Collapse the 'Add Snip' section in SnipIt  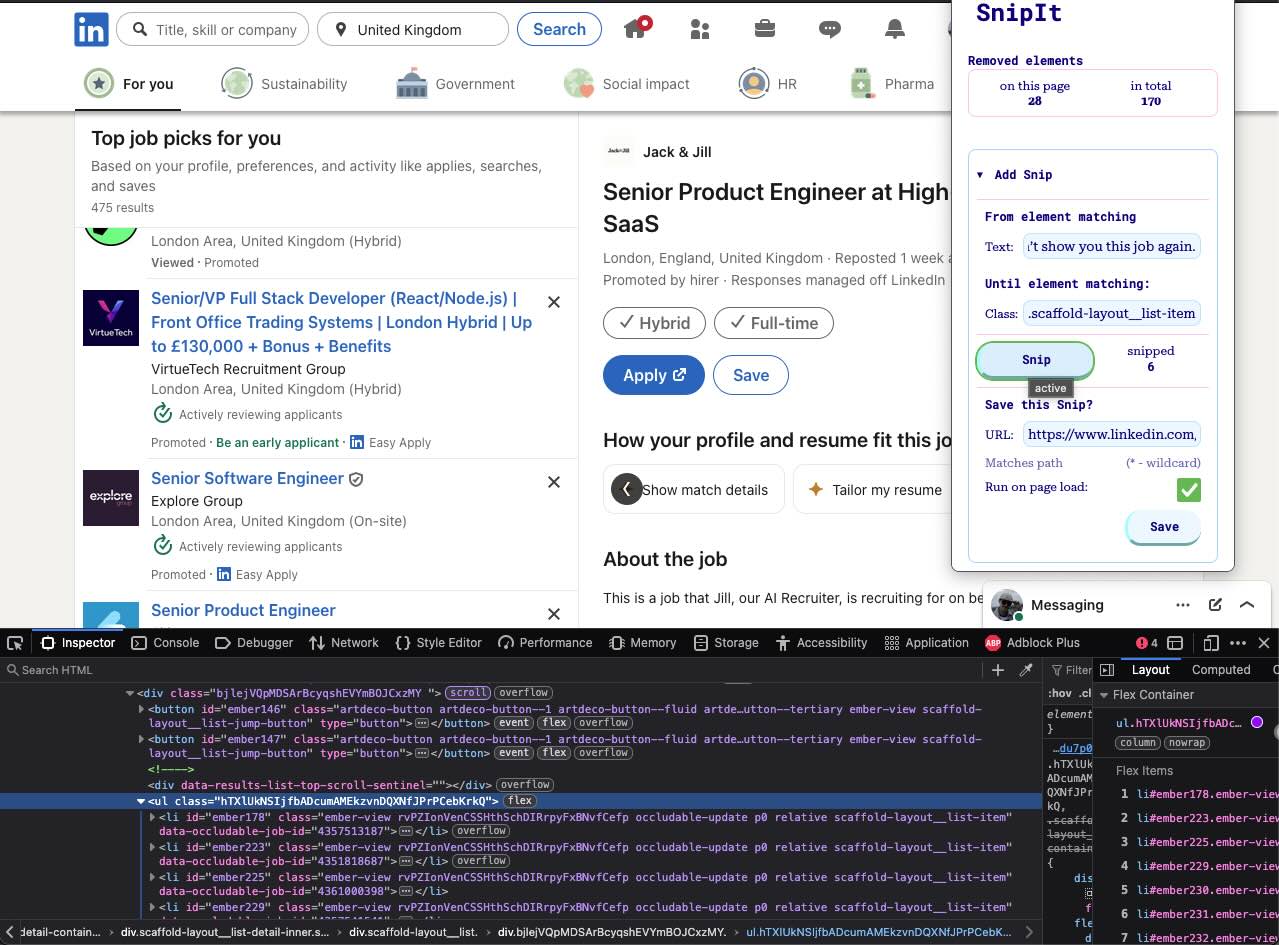click(980, 174)
